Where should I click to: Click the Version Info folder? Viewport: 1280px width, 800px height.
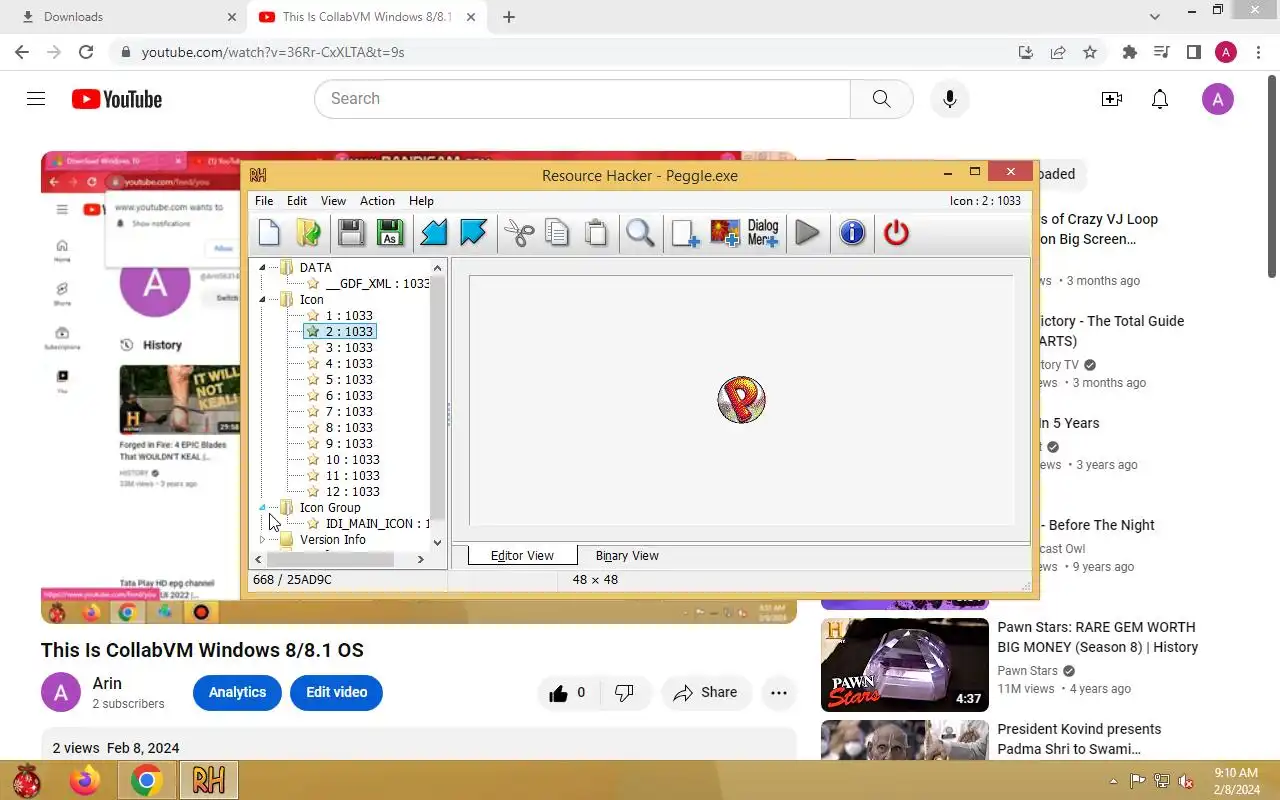click(x=332, y=540)
